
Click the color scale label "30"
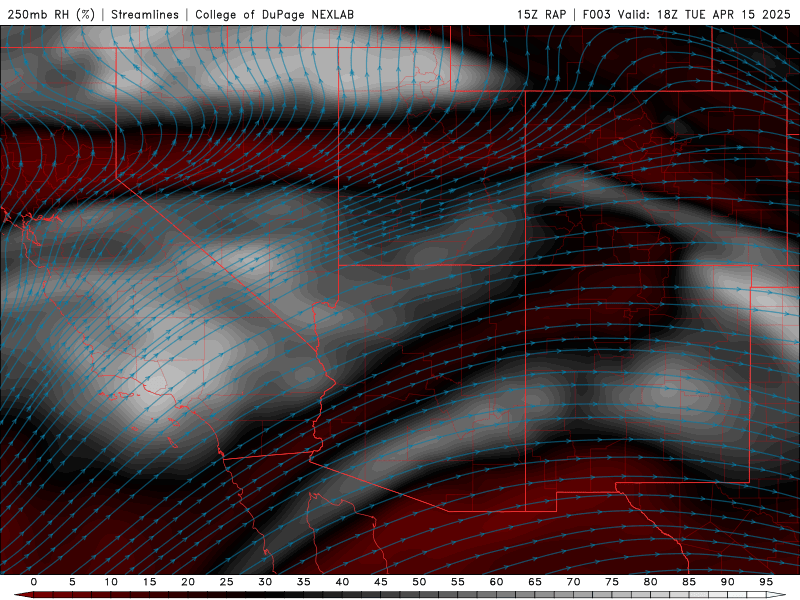click(x=265, y=582)
